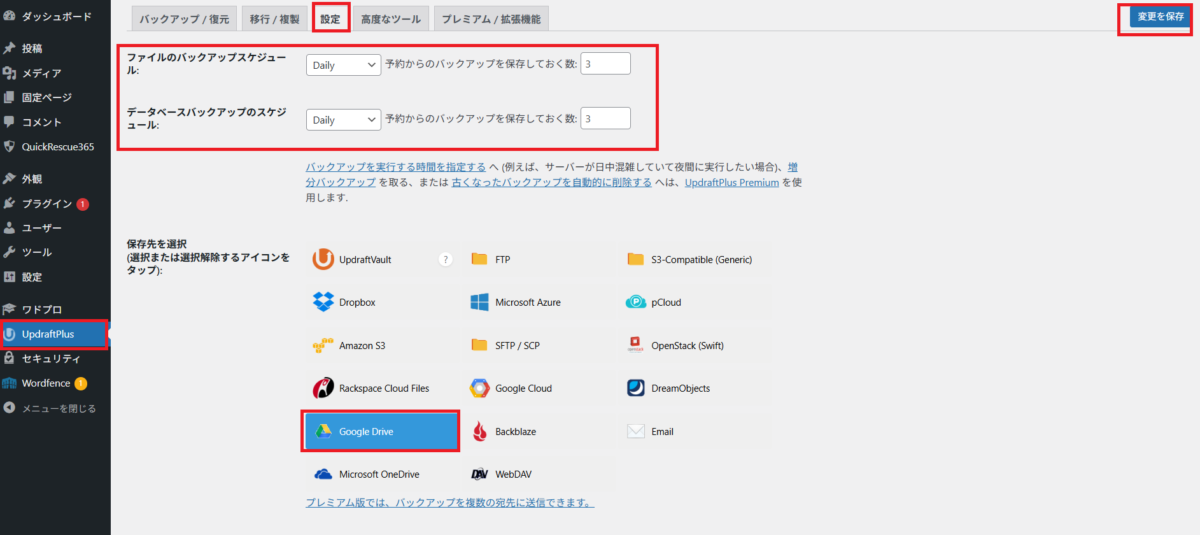The height and width of the screenshot is (535, 1200).
Task: Open the 高度なツール tab
Action: [x=391, y=19]
